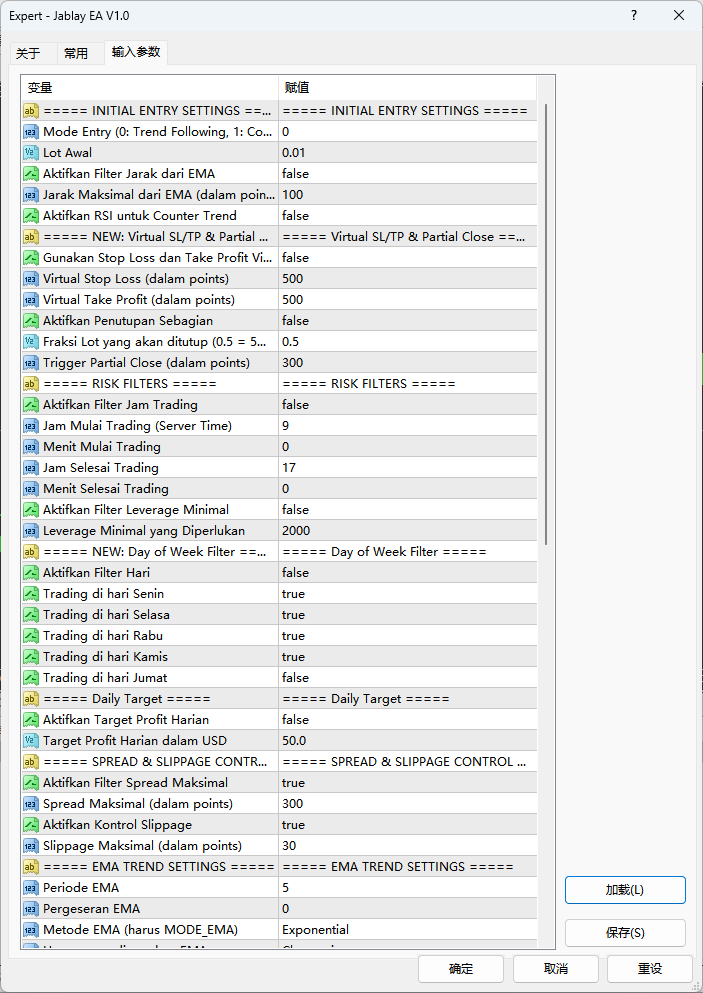Image resolution: width=703 pixels, height=993 pixels.
Task: Edit the Spread Maksimal value field 300
Action: 408,804
